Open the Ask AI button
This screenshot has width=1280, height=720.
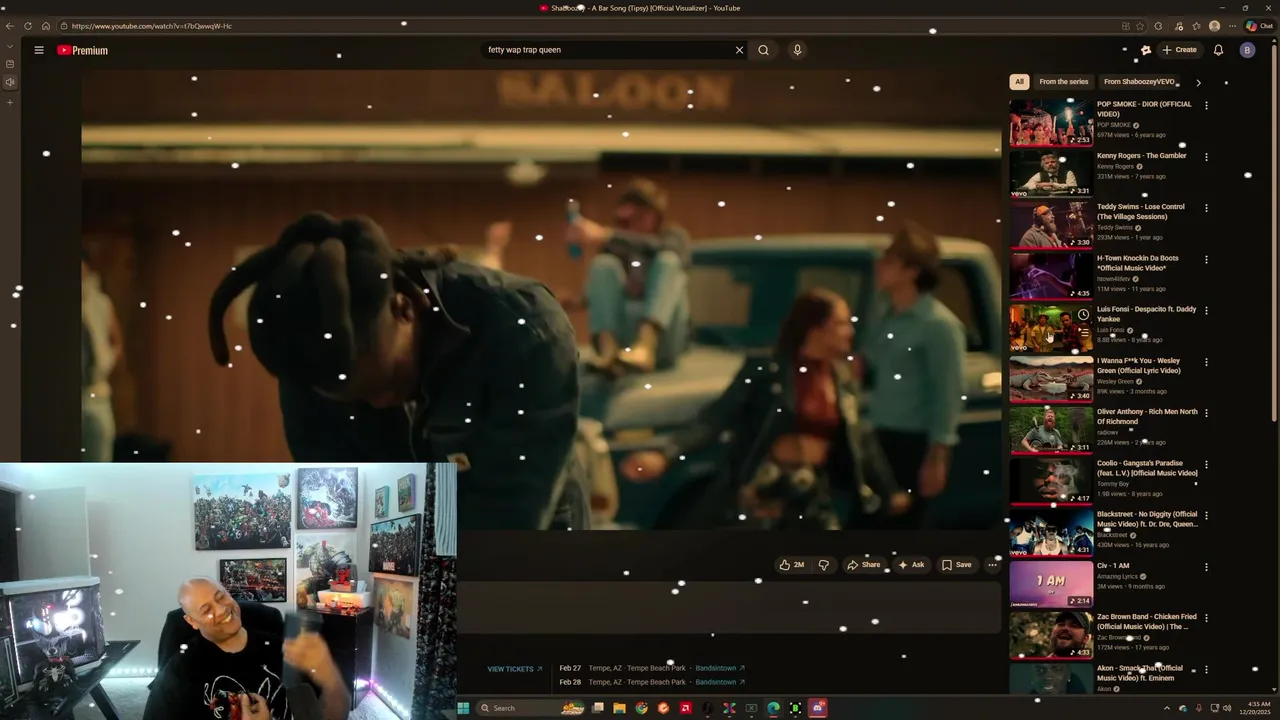(911, 565)
